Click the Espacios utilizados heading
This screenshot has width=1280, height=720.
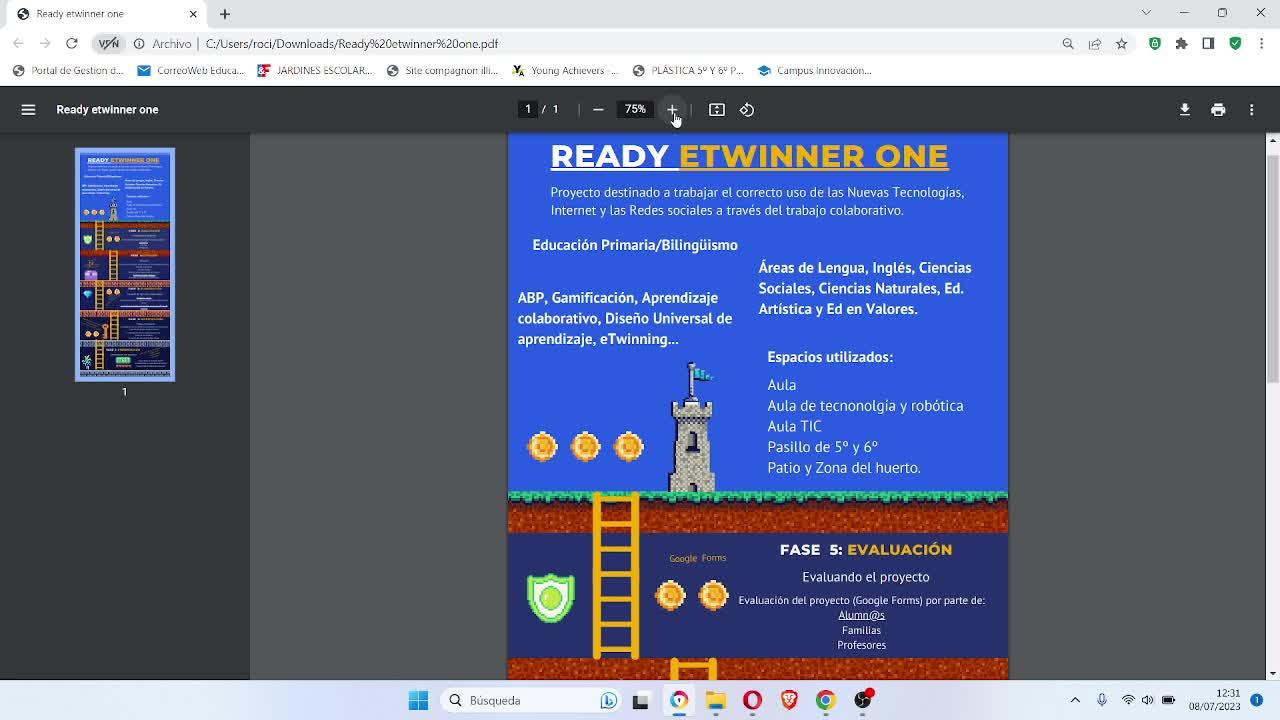(x=830, y=357)
